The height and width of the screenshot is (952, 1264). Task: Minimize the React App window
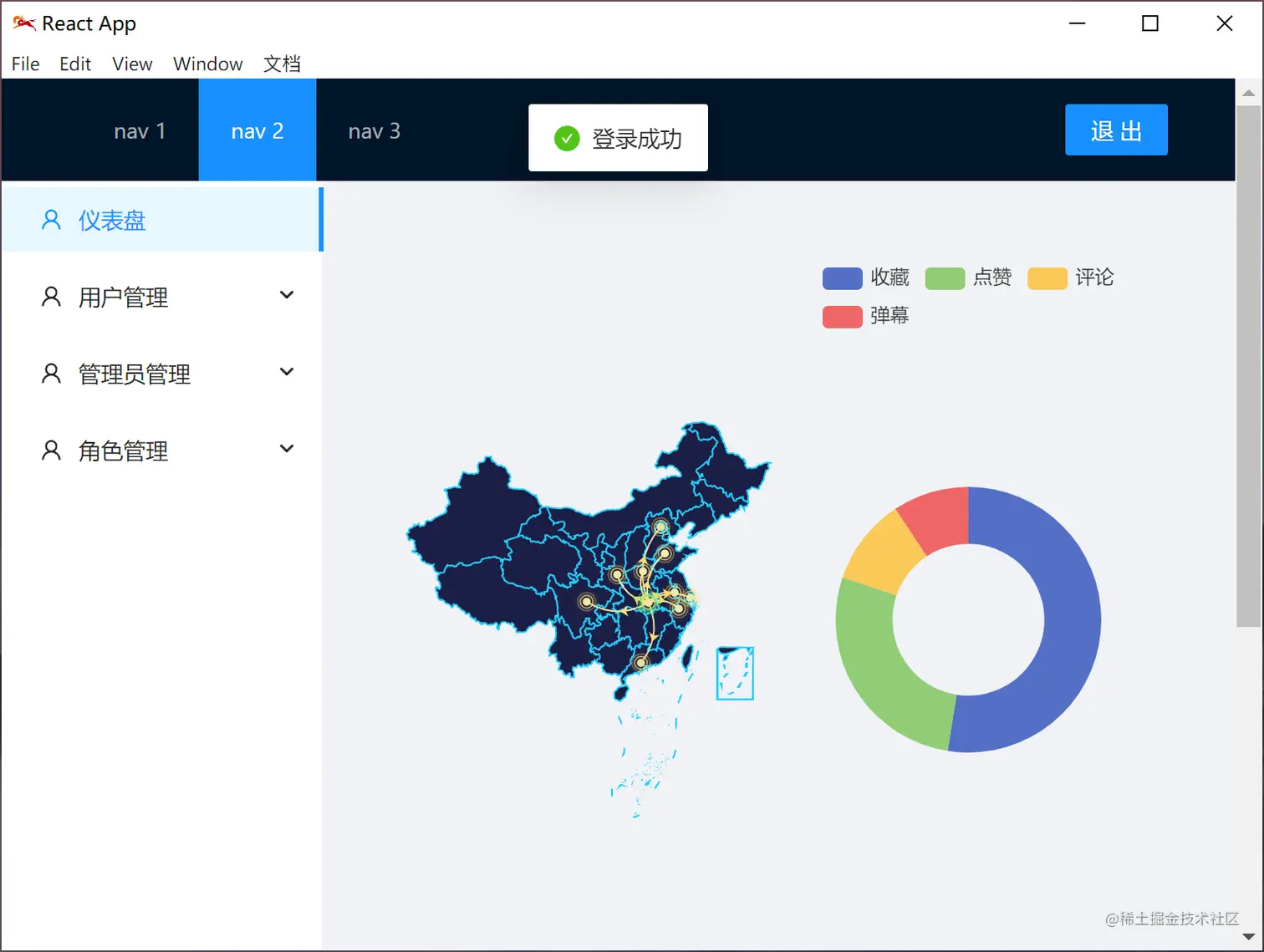[1078, 23]
